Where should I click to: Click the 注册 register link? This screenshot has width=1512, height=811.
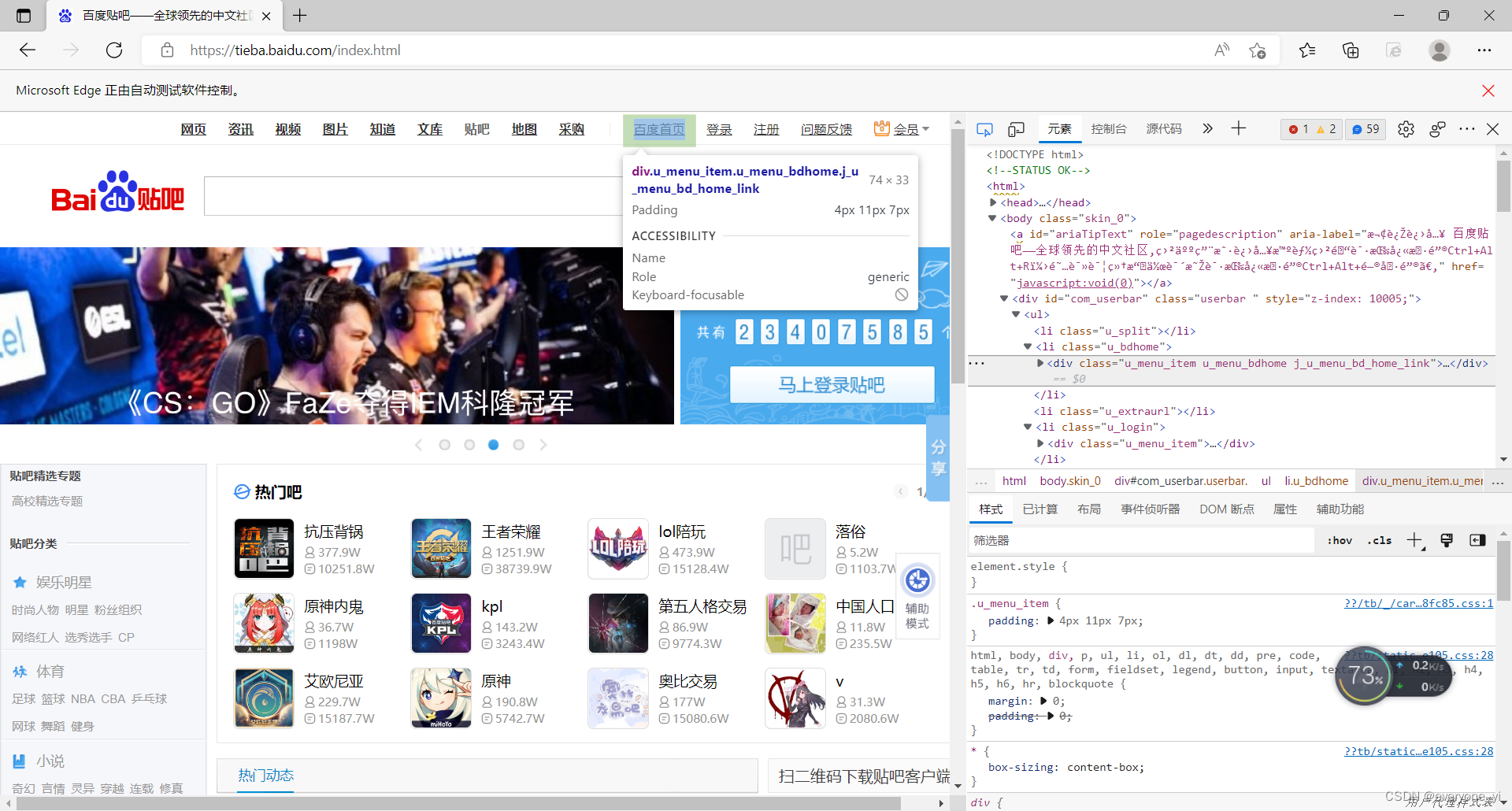[x=766, y=130]
